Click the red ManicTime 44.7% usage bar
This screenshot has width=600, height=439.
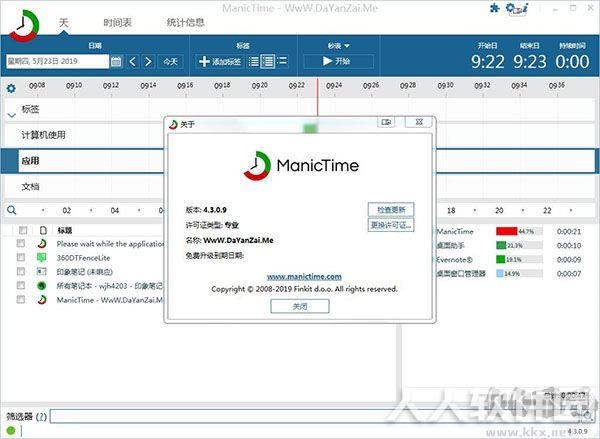click(x=507, y=231)
